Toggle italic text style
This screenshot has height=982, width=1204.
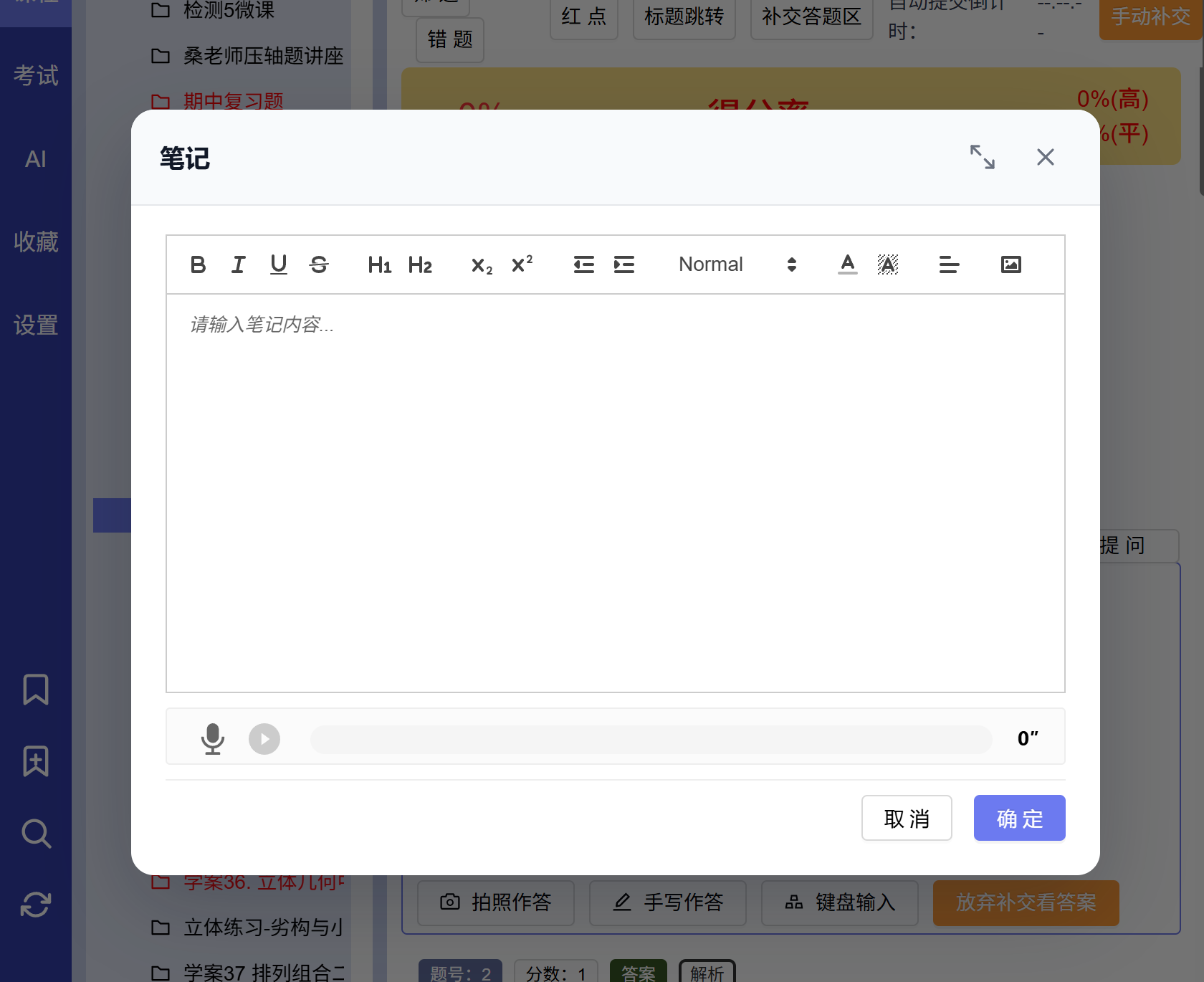pyautogui.click(x=239, y=264)
